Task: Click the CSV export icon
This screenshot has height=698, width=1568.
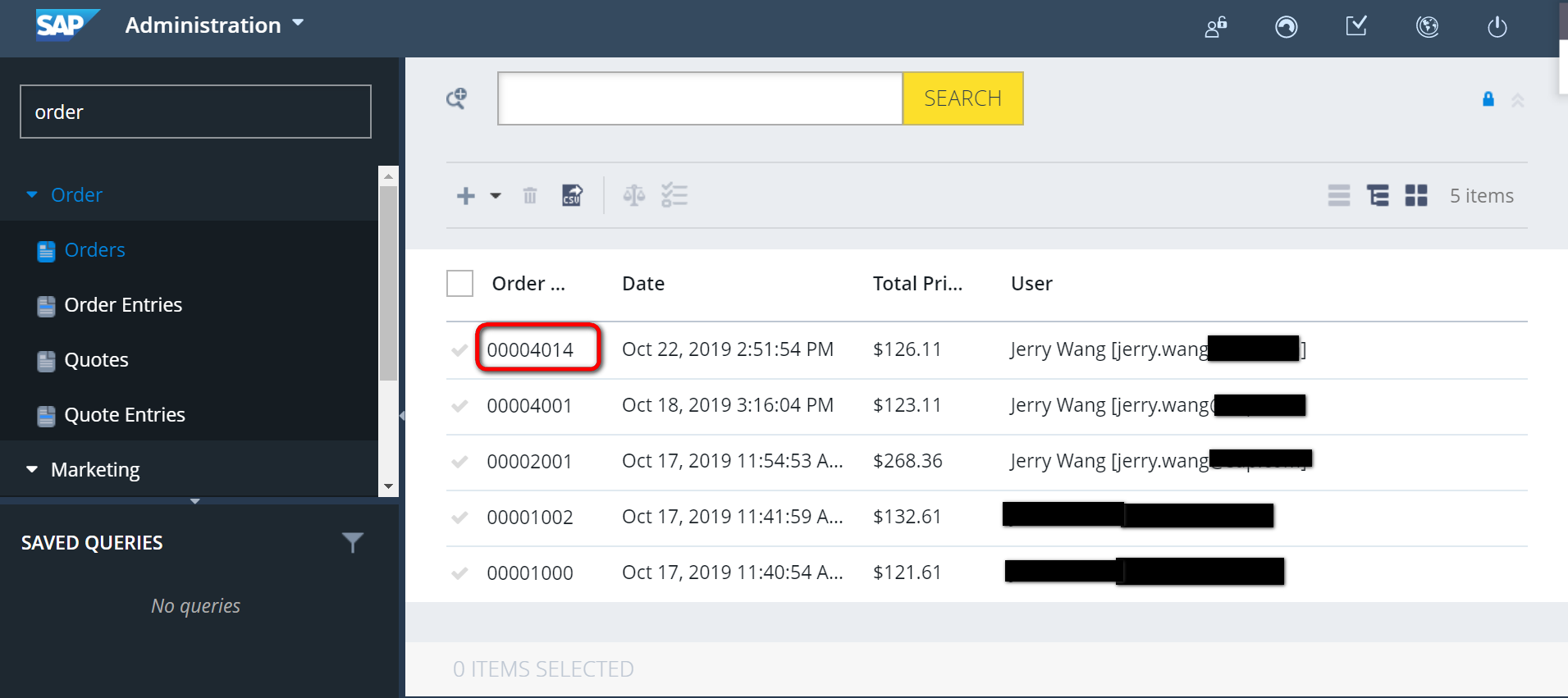Action: [x=572, y=195]
